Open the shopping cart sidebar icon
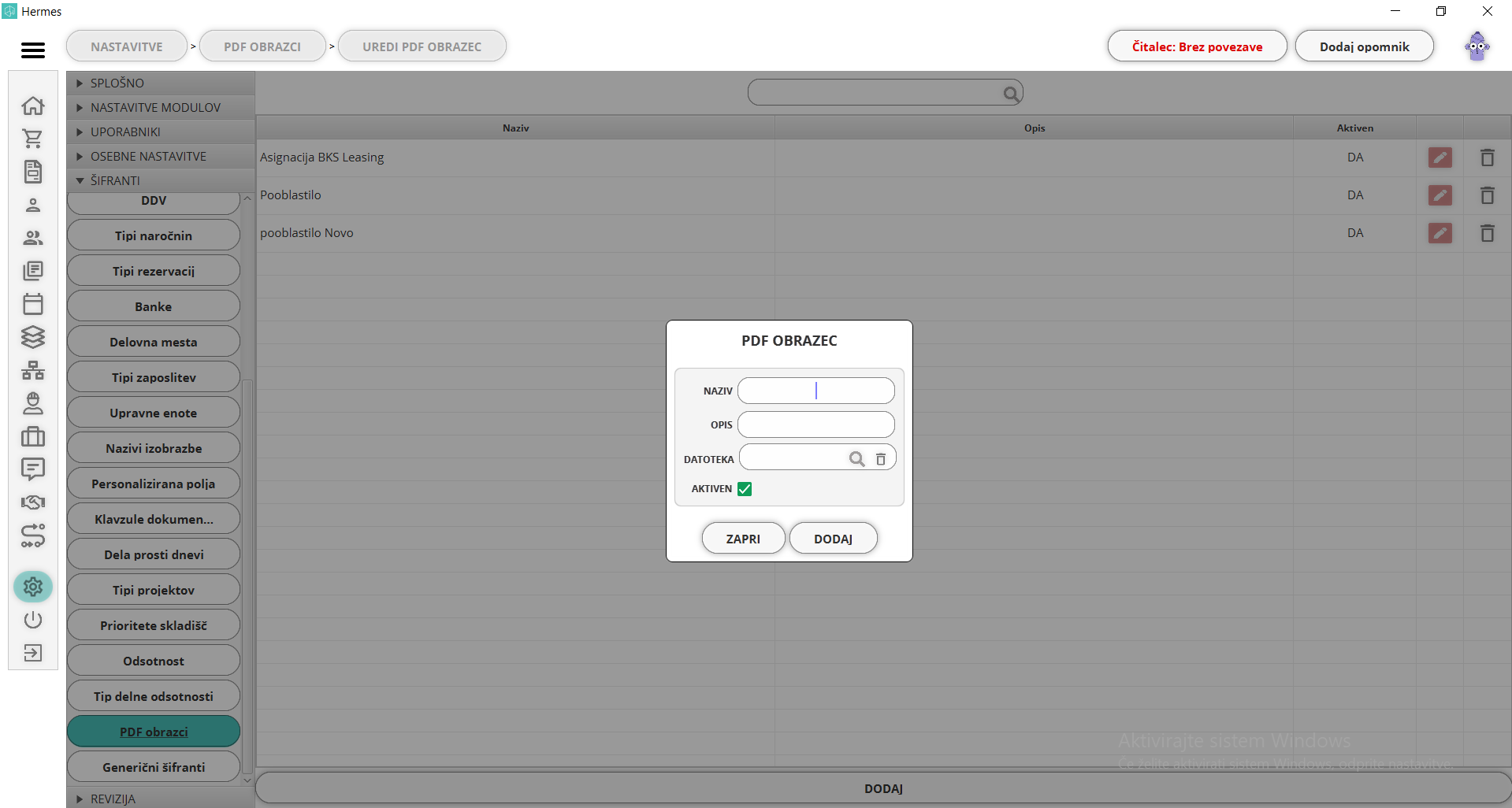The height and width of the screenshot is (808, 1512). point(33,139)
